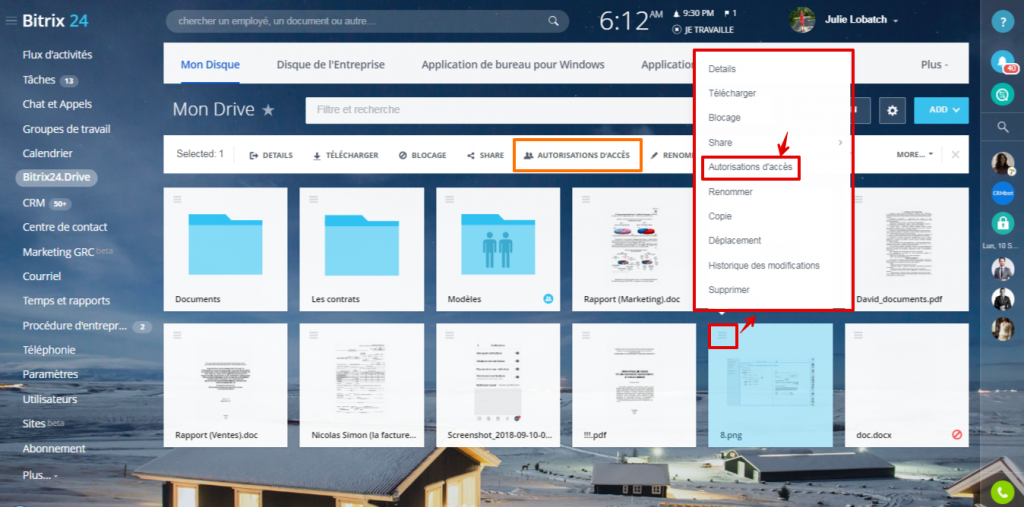Click the Filtre et recherche field

point(500,110)
